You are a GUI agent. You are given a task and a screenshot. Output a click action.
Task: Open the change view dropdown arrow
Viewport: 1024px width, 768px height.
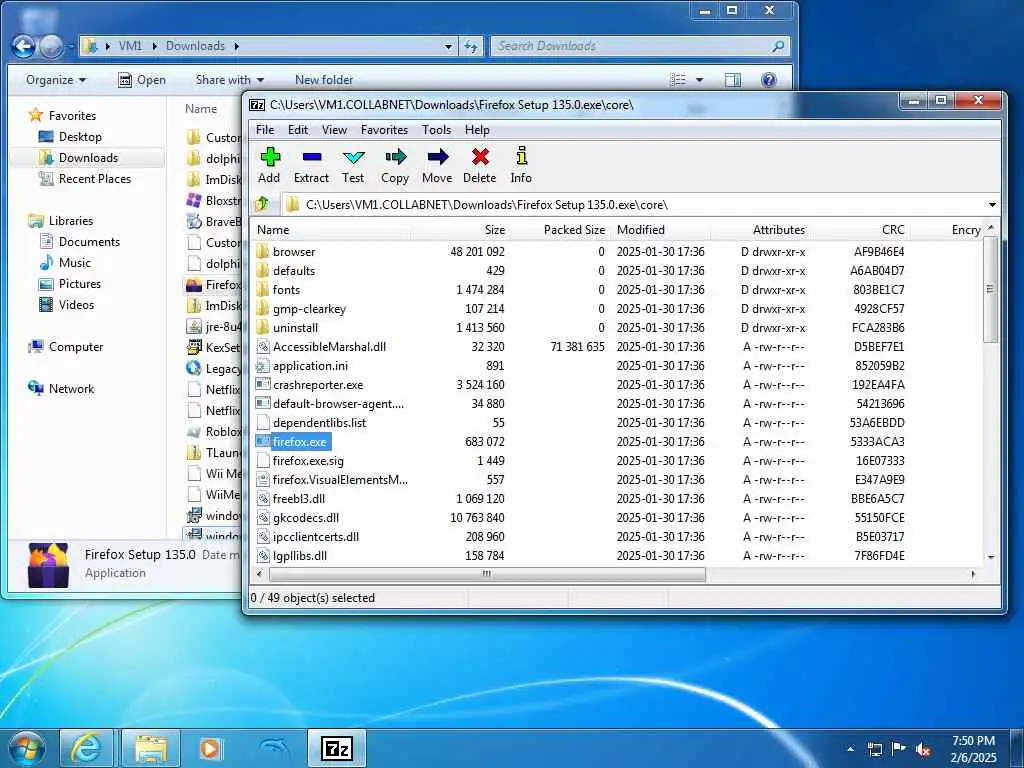[x=699, y=80]
